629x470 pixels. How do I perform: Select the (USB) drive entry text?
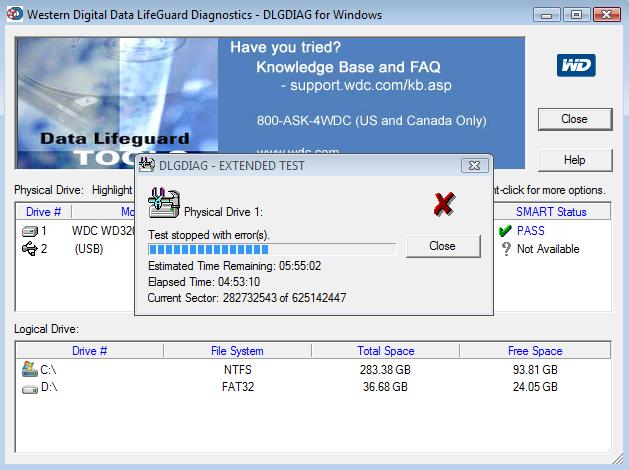[89, 249]
